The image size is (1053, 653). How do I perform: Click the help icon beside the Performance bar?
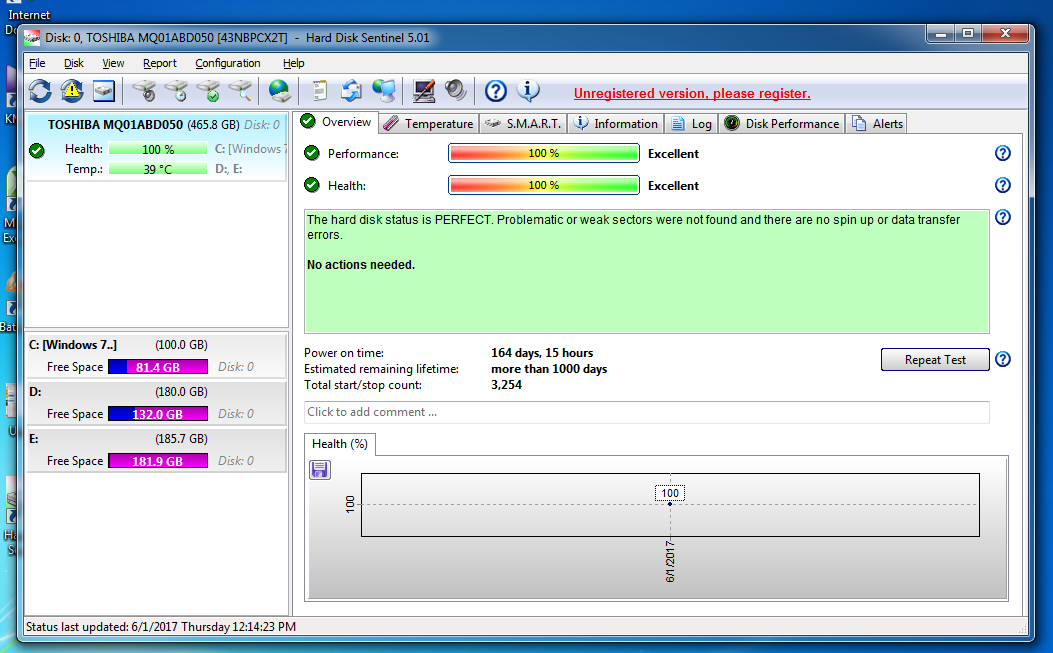(x=1002, y=153)
